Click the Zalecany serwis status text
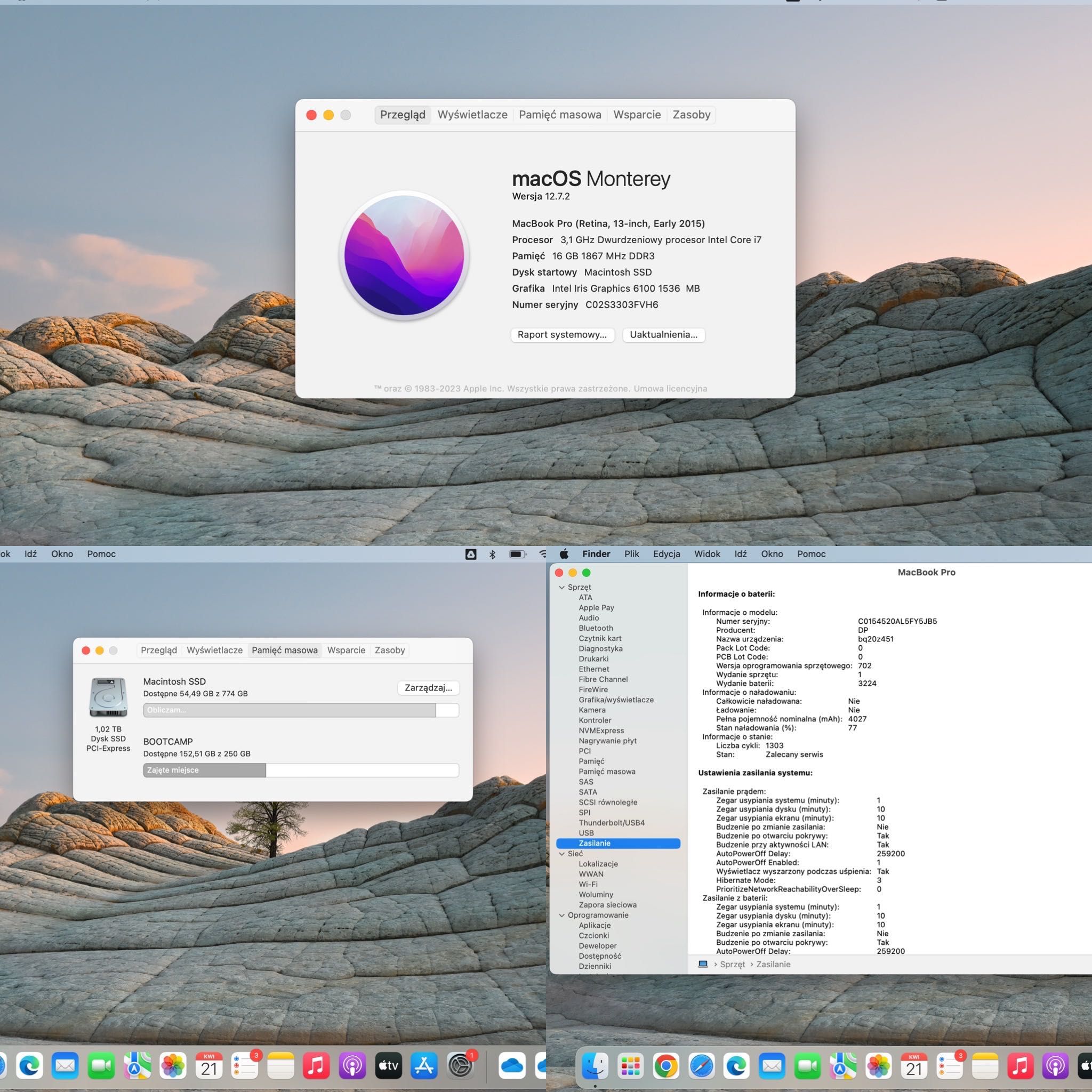The height and width of the screenshot is (1092, 1092). point(794,754)
